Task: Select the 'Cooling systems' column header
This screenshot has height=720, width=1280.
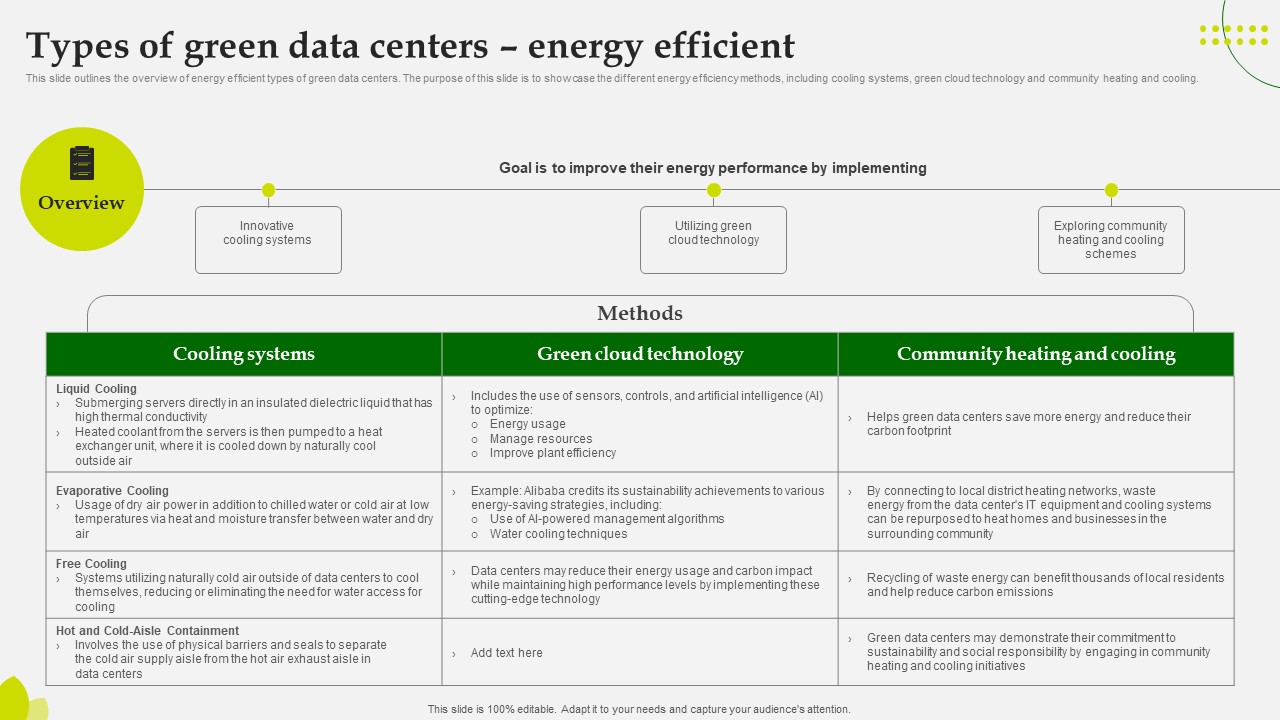Action: coord(244,354)
